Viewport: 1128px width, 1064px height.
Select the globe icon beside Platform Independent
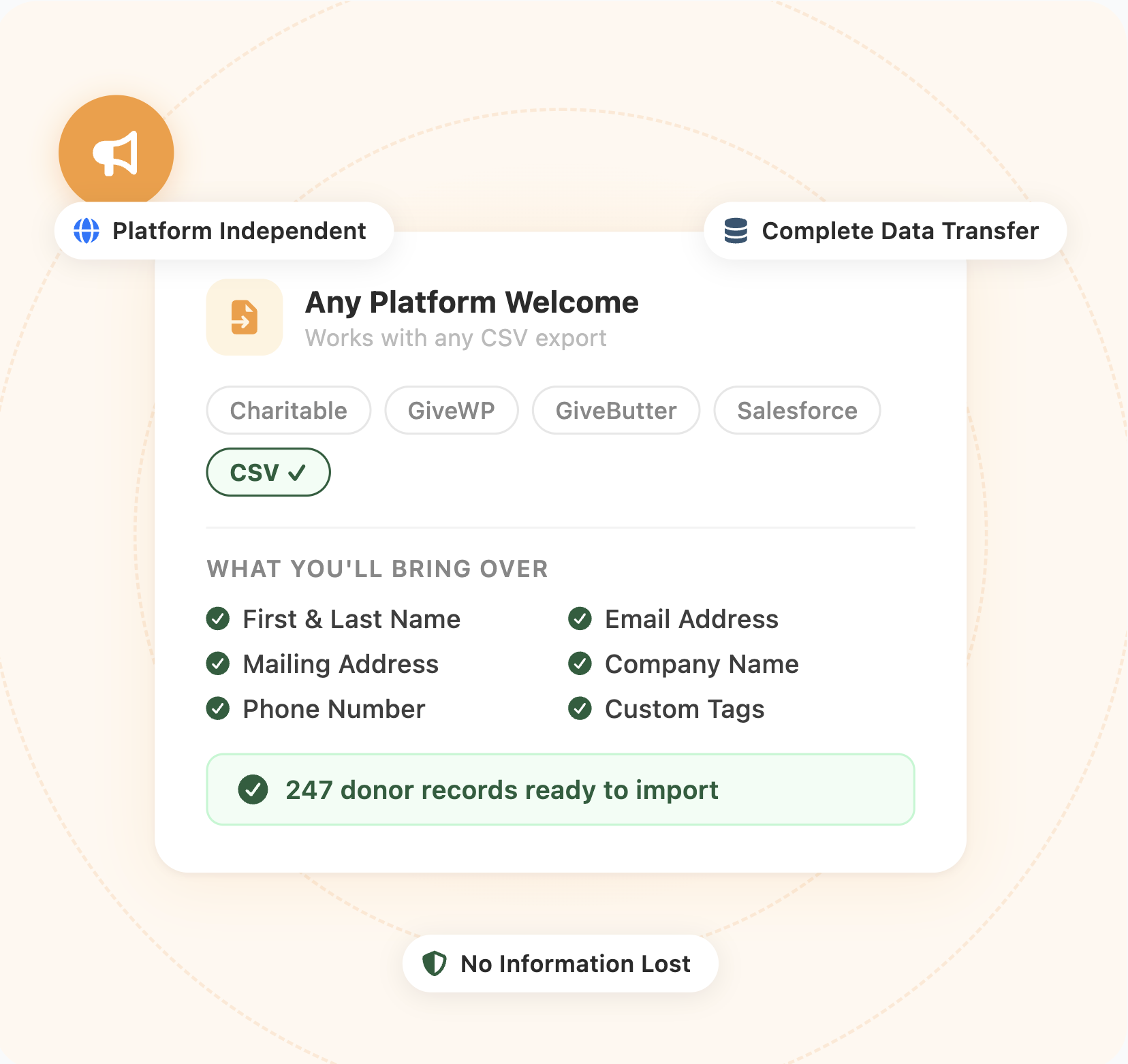[87, 231]
